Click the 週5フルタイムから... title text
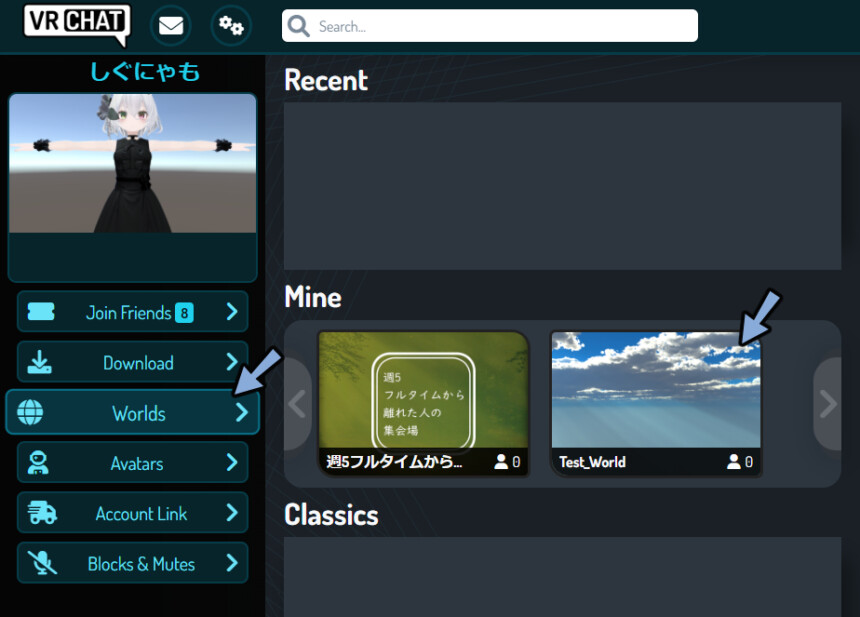 (394, 462)
